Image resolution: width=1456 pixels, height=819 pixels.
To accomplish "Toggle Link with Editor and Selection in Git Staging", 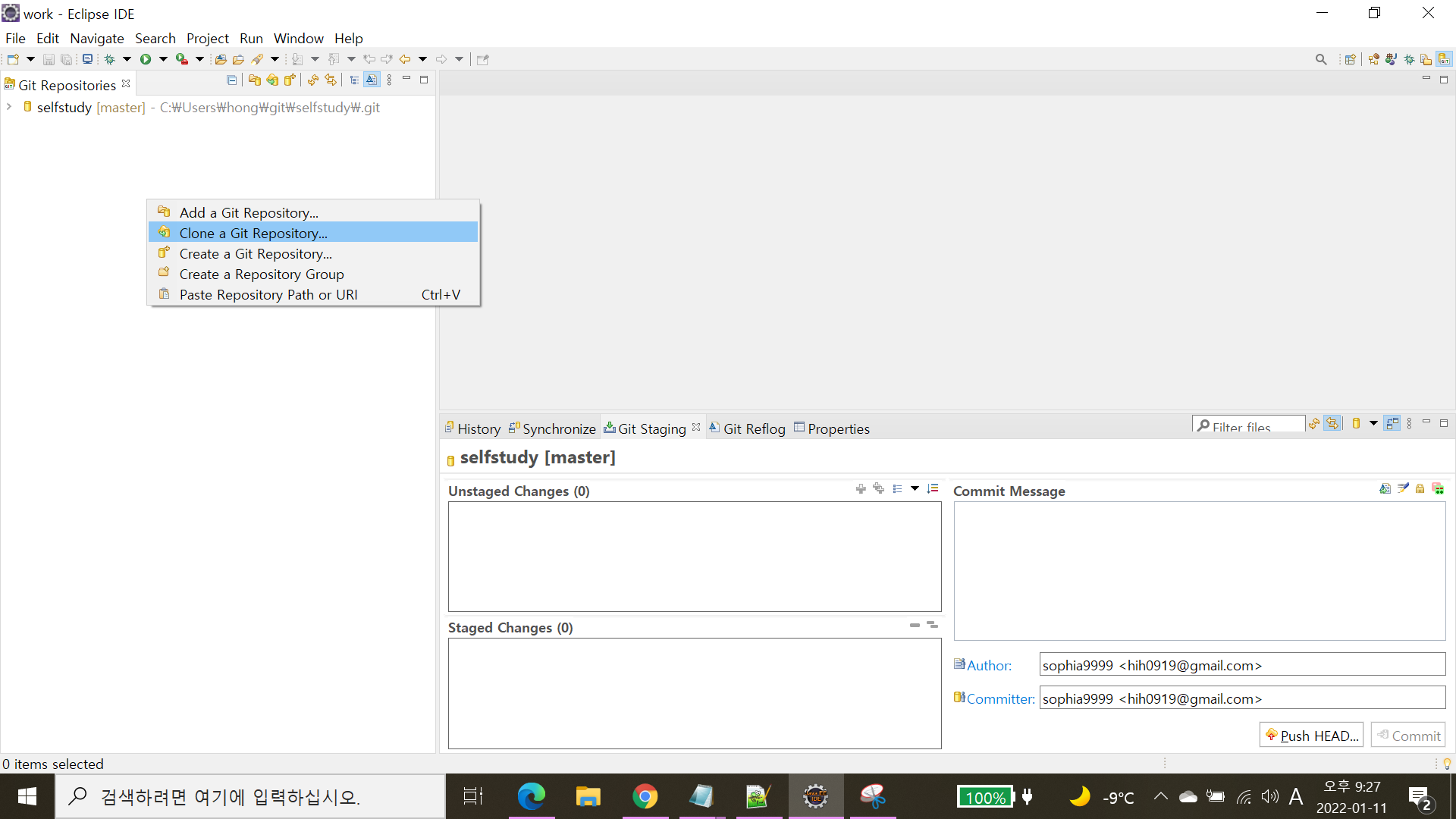I will tap(1332, 423).
